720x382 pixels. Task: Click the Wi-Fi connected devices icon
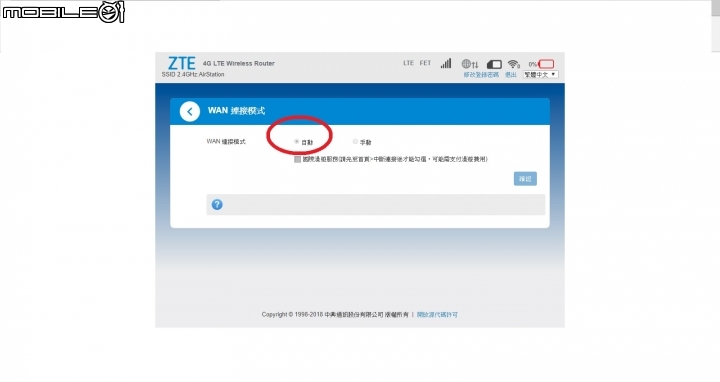tap(514, 64)
